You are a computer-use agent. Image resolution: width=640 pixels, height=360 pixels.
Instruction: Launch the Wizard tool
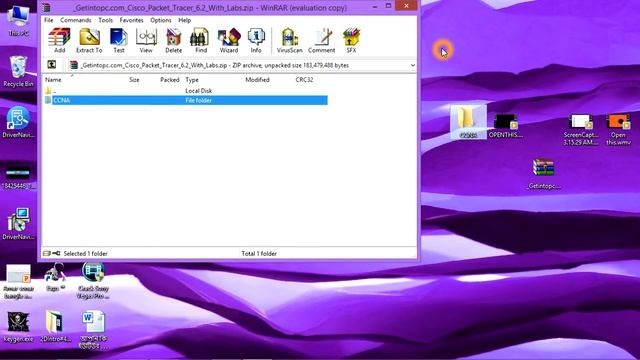click(x=229, y=40)
